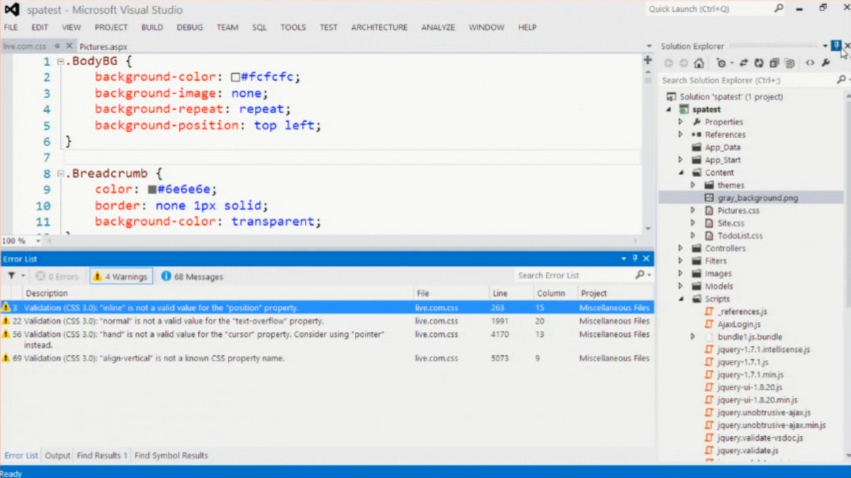The image size is (851, 478).
Task: Click the View Code icon
Action: coord(810,63)
